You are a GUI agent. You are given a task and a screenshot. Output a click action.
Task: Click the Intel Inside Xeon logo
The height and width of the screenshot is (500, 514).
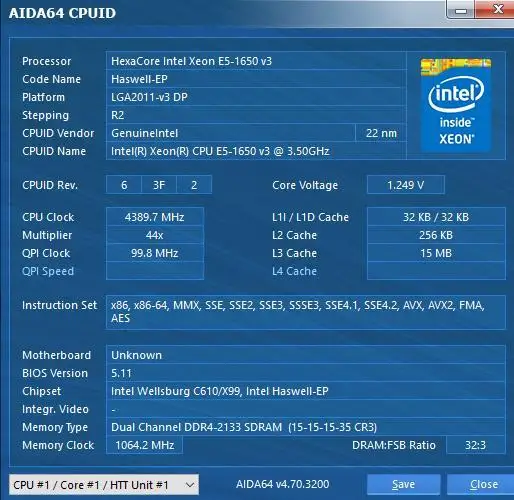coord(456,105)
